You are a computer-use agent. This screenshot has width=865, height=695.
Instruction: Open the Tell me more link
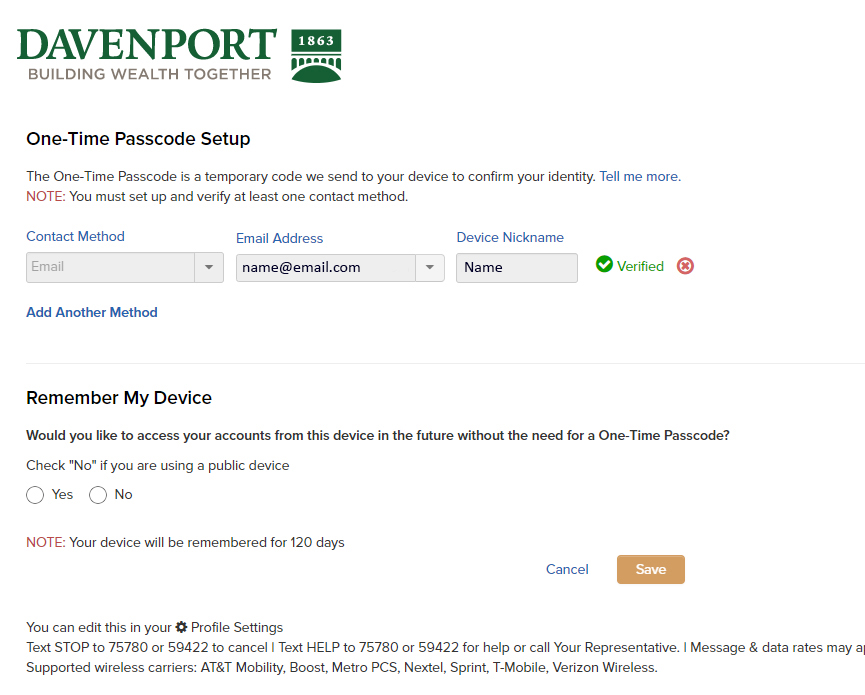(639, 176)
